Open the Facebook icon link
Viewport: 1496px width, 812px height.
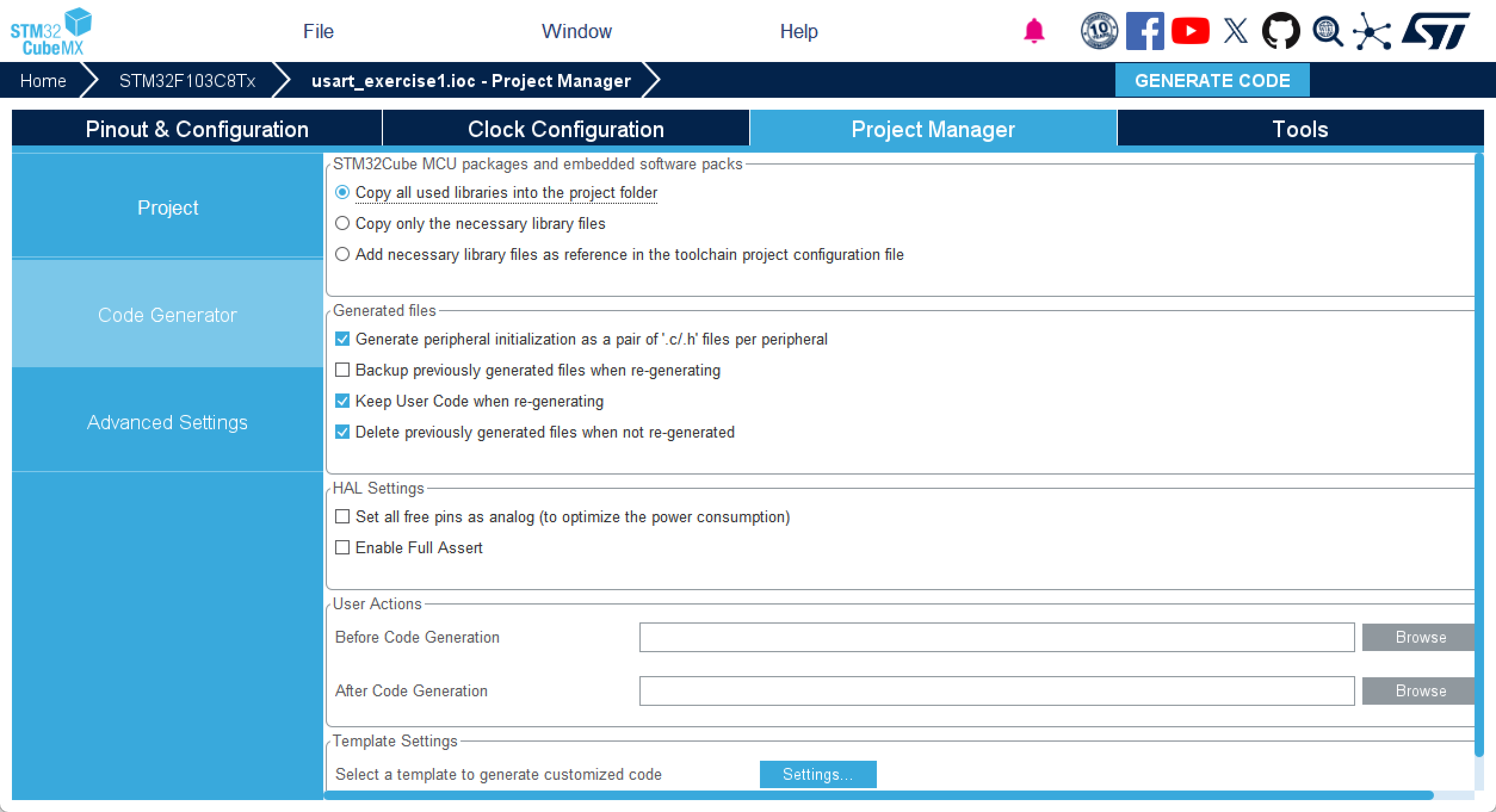1144,31
